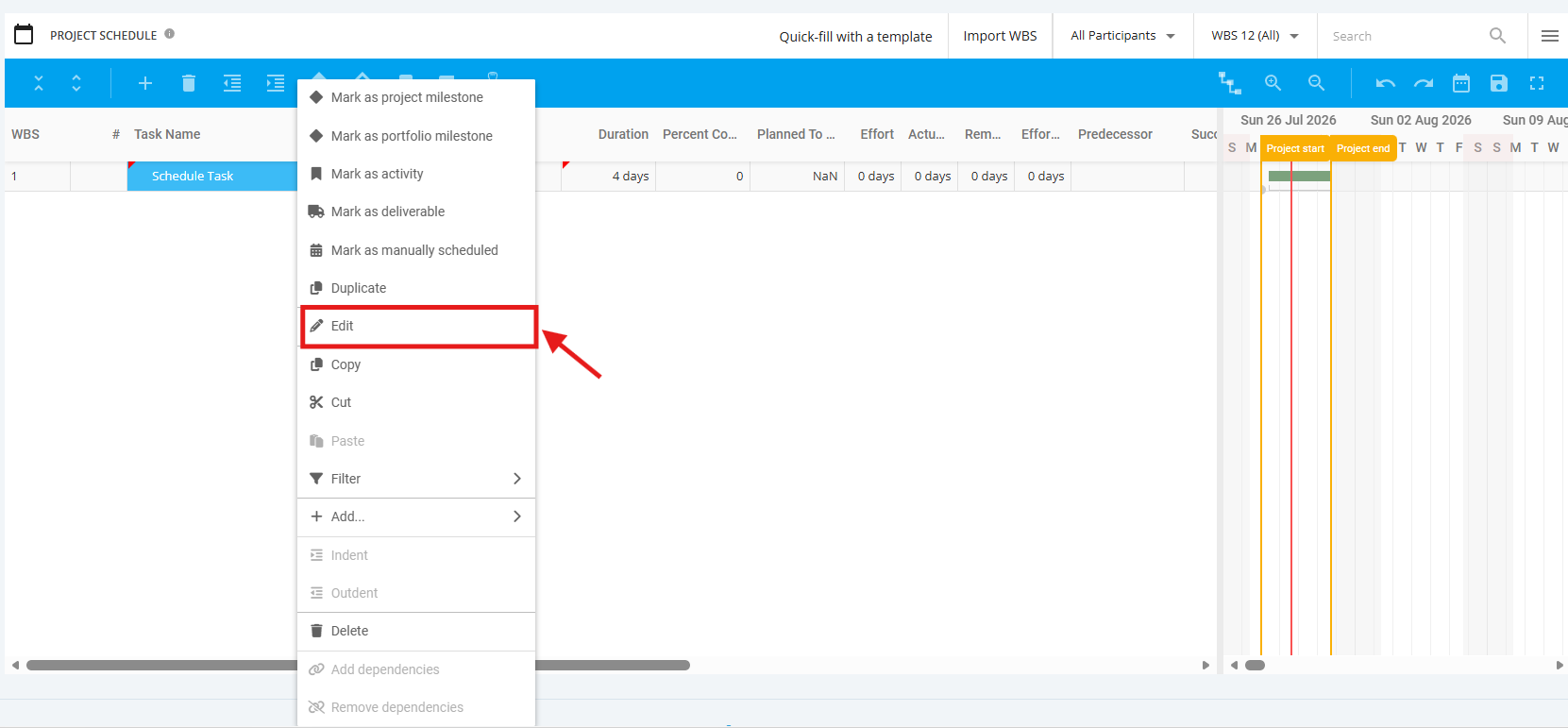
Task: Click the 4 days duration cell
Action: tap(609, 176)
